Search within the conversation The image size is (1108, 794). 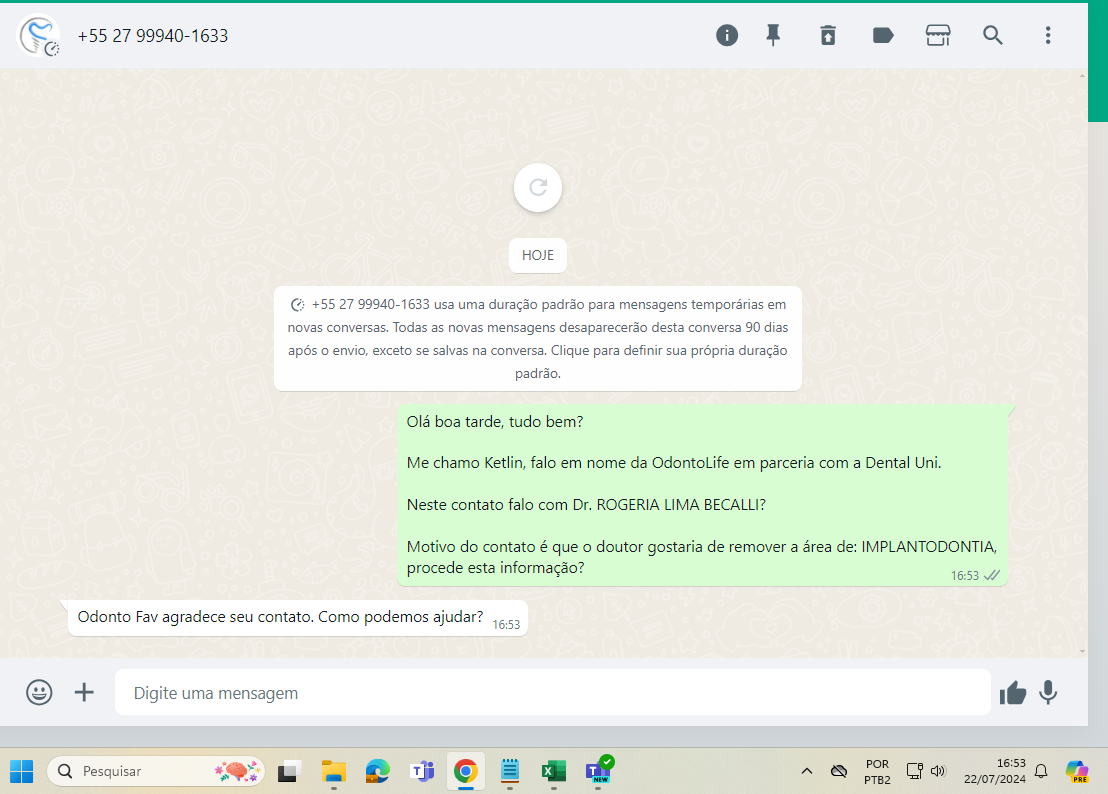(993, 35)
